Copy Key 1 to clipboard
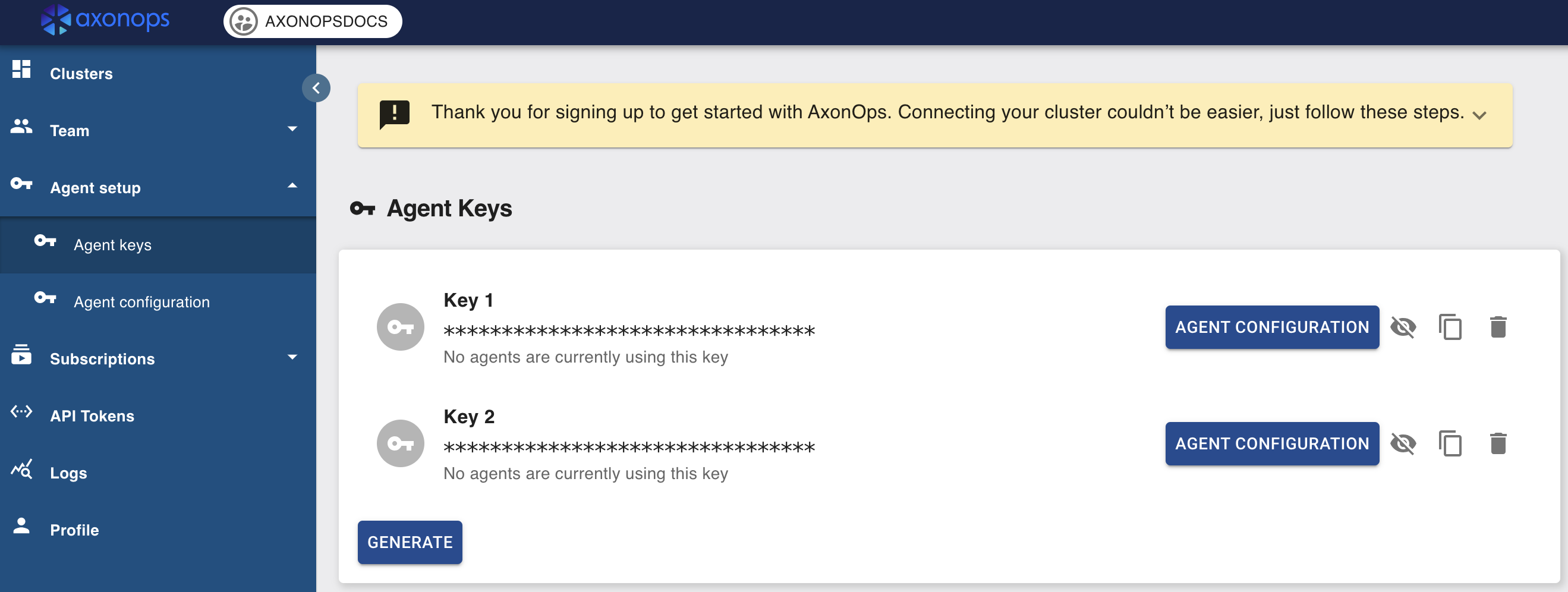This screenshot has width=1568, height=592. (x=1450, y=327)
